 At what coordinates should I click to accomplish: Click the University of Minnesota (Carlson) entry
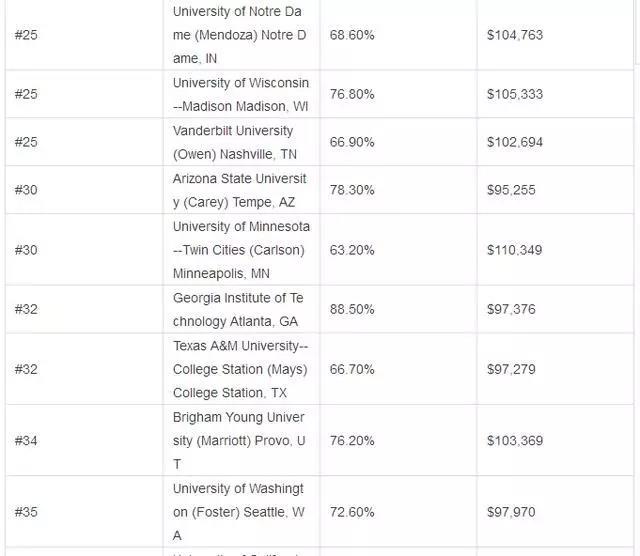tap(241, 250)
